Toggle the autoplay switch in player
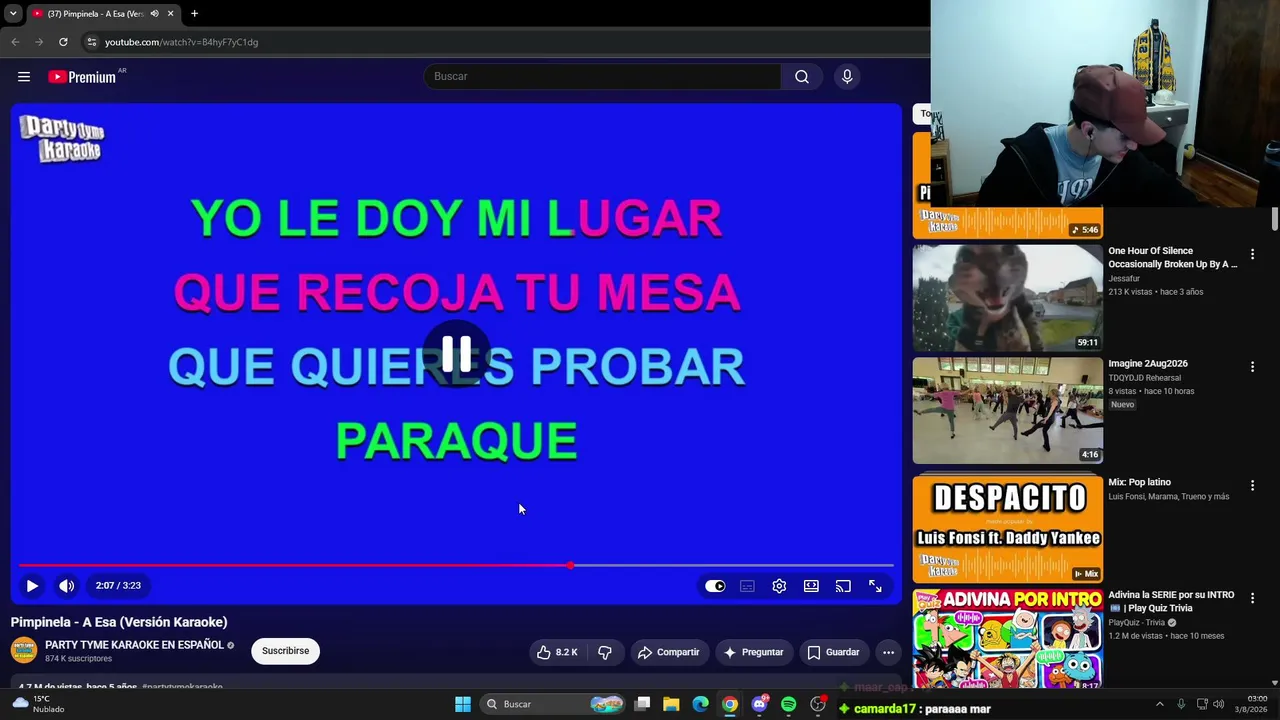 point(715,586)
